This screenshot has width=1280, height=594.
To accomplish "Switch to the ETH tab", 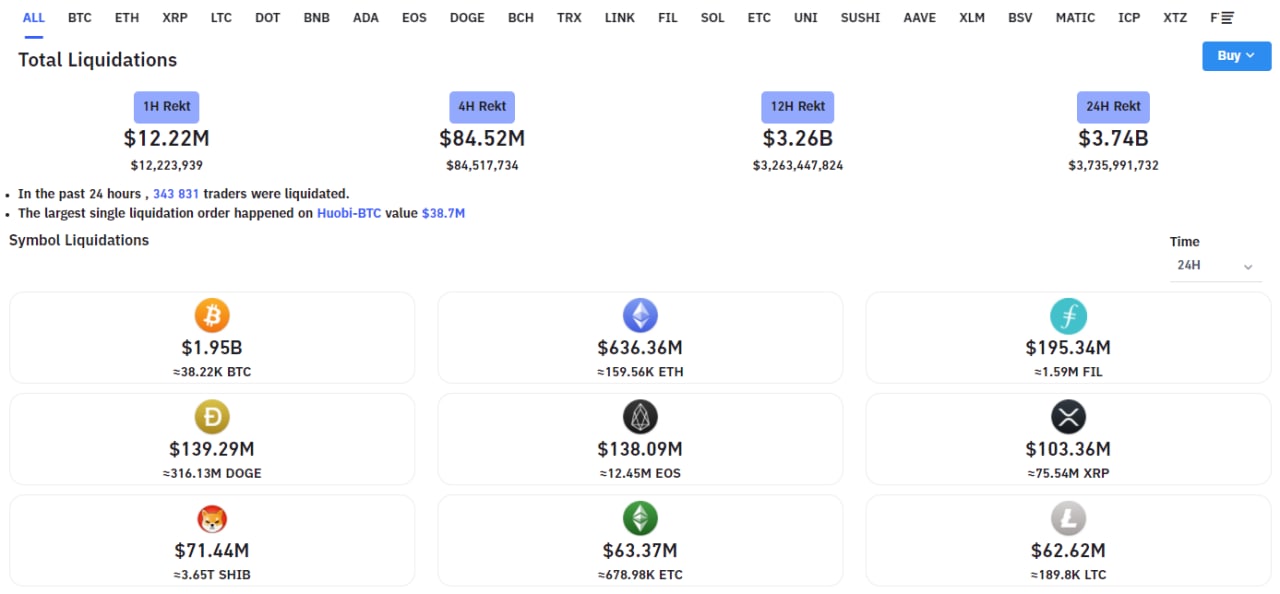I will 127,18.
